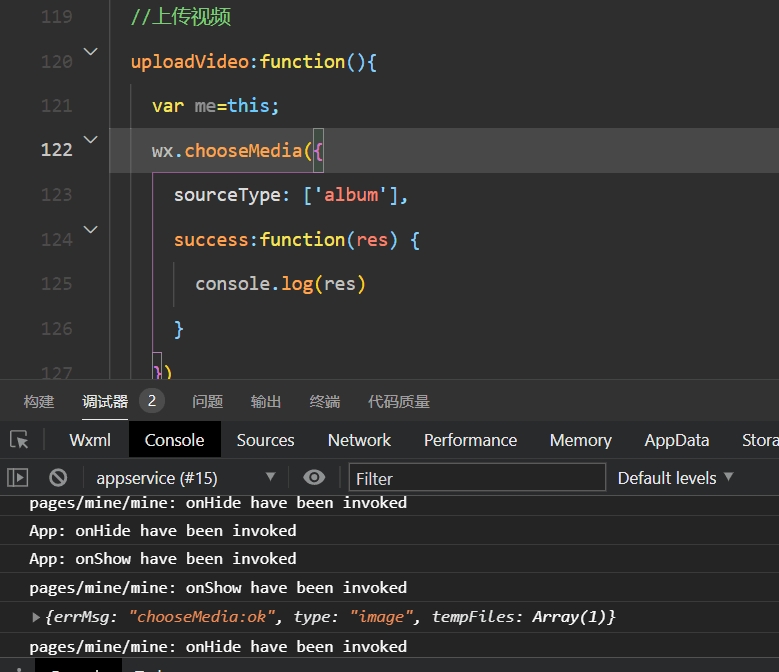Open the Default levels dropdown
The width and height of the screenshot is (779, 672).
[675, 478]
